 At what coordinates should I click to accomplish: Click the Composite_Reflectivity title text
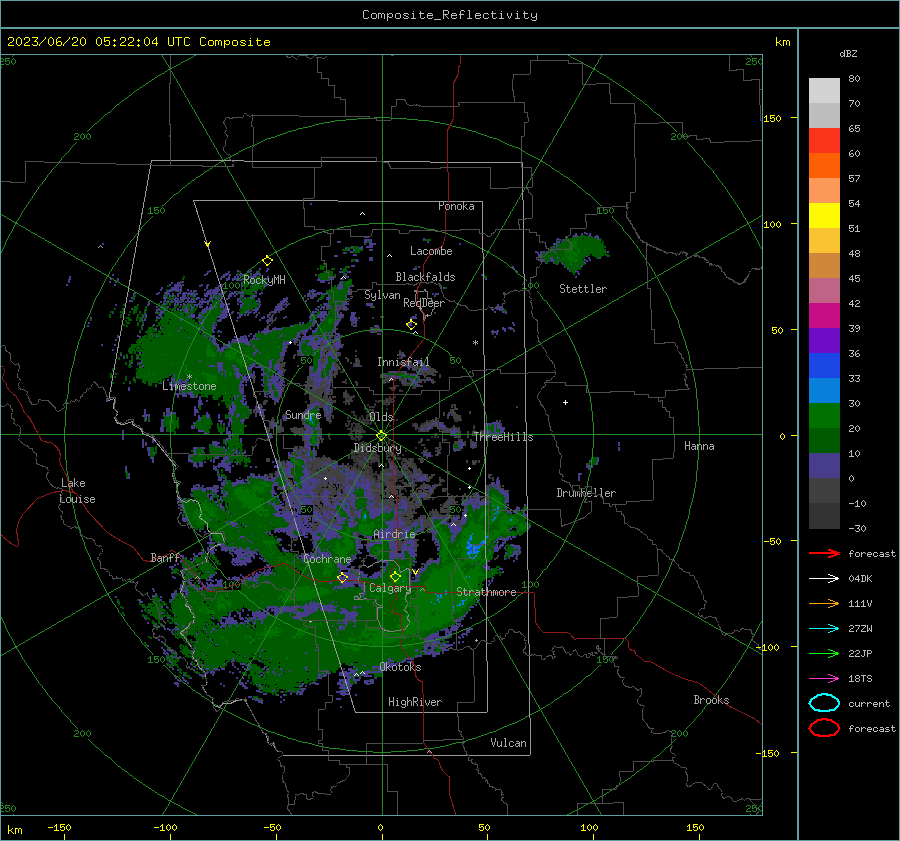pos(450,15)
